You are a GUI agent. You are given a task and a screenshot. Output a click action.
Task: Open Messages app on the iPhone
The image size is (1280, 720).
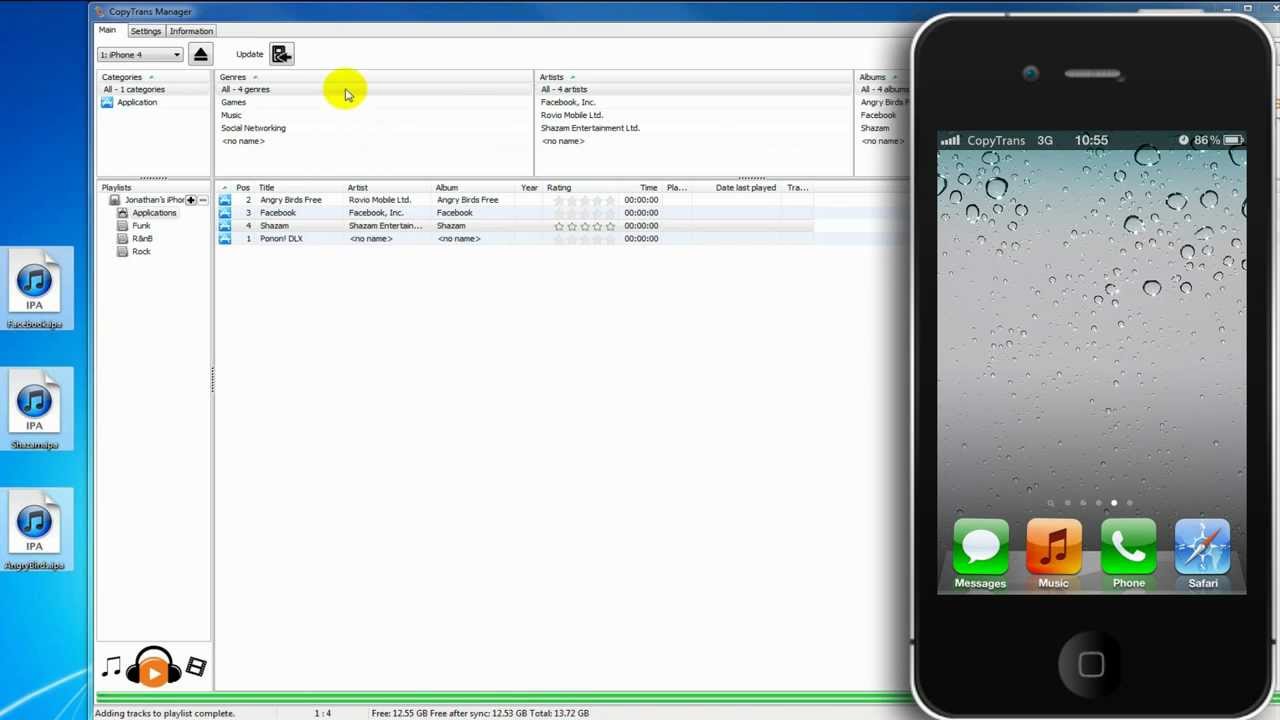(980, 554)
